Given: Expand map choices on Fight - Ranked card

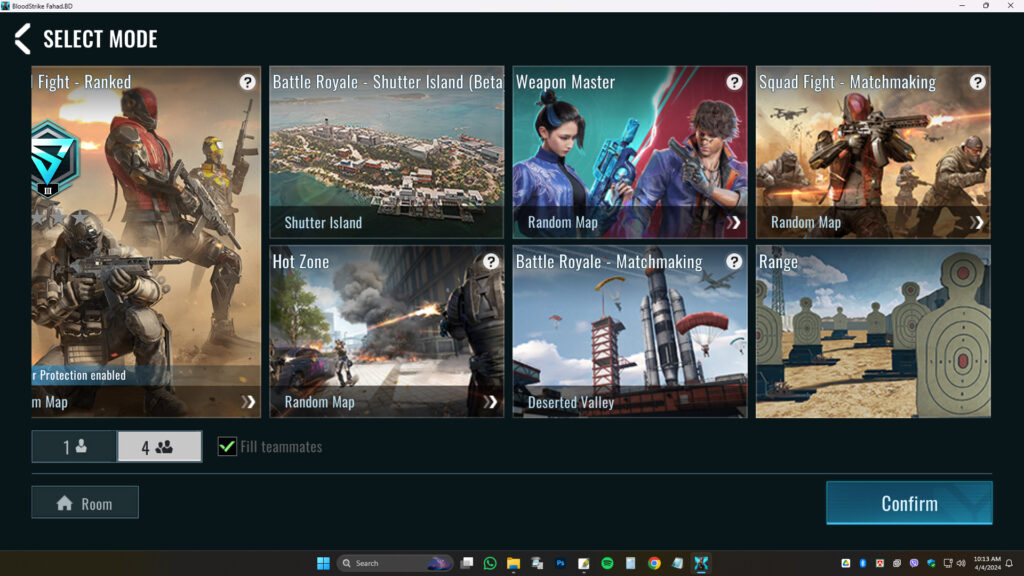Looking at the screenshot, I should click(248, 402).
